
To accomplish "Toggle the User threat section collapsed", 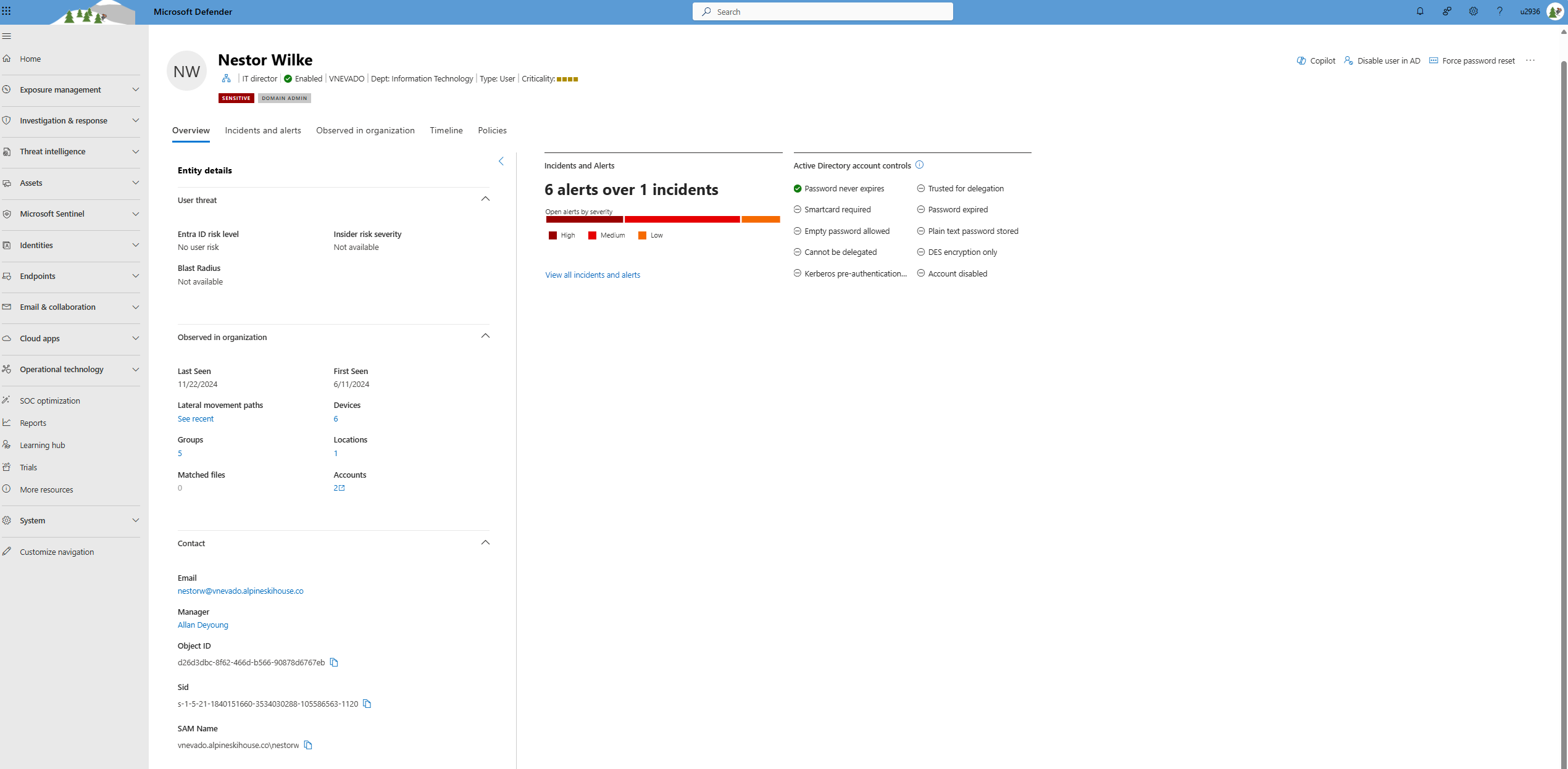I will coord(486,199).
